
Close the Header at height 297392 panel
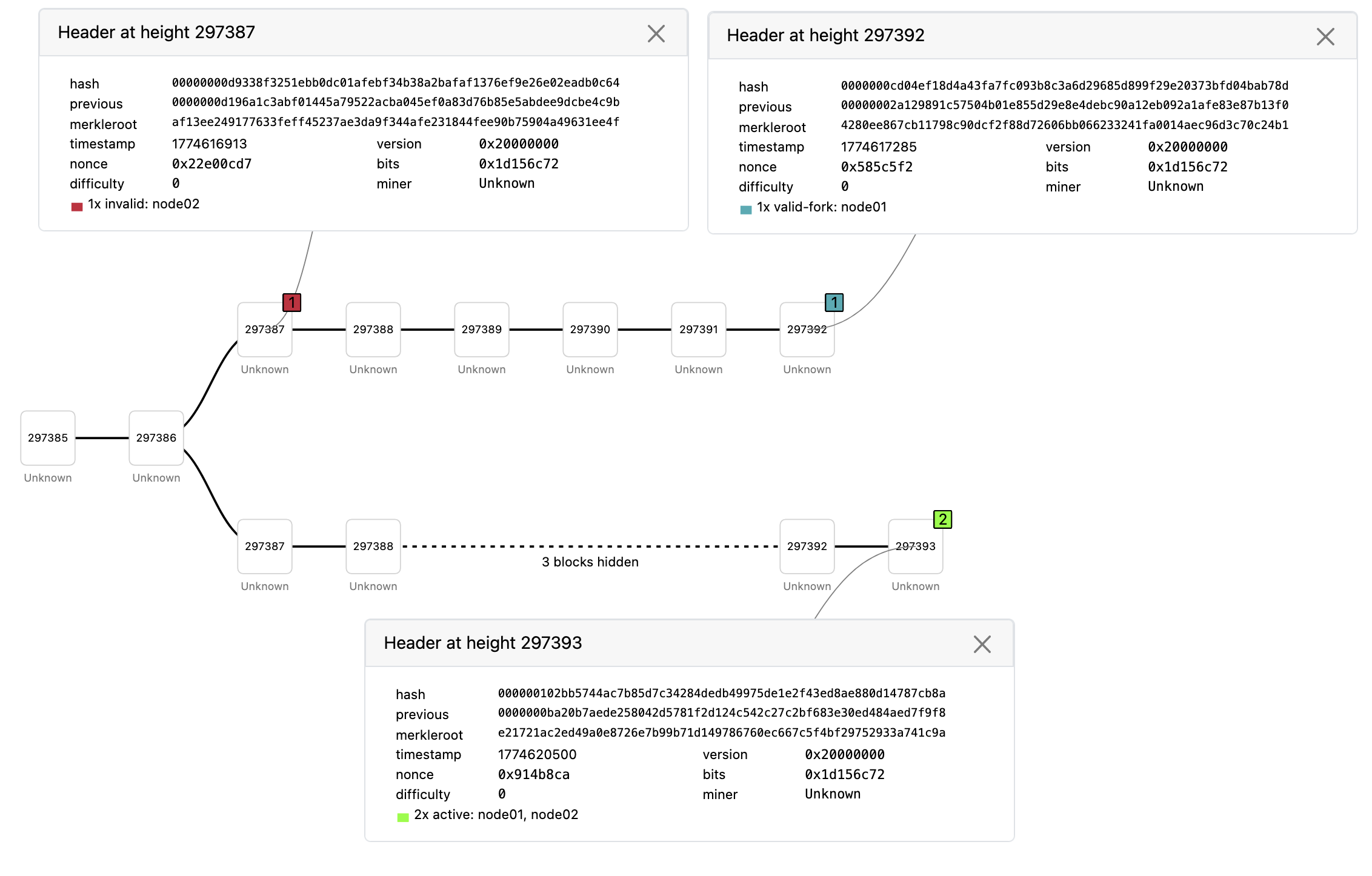point(1325,37)
